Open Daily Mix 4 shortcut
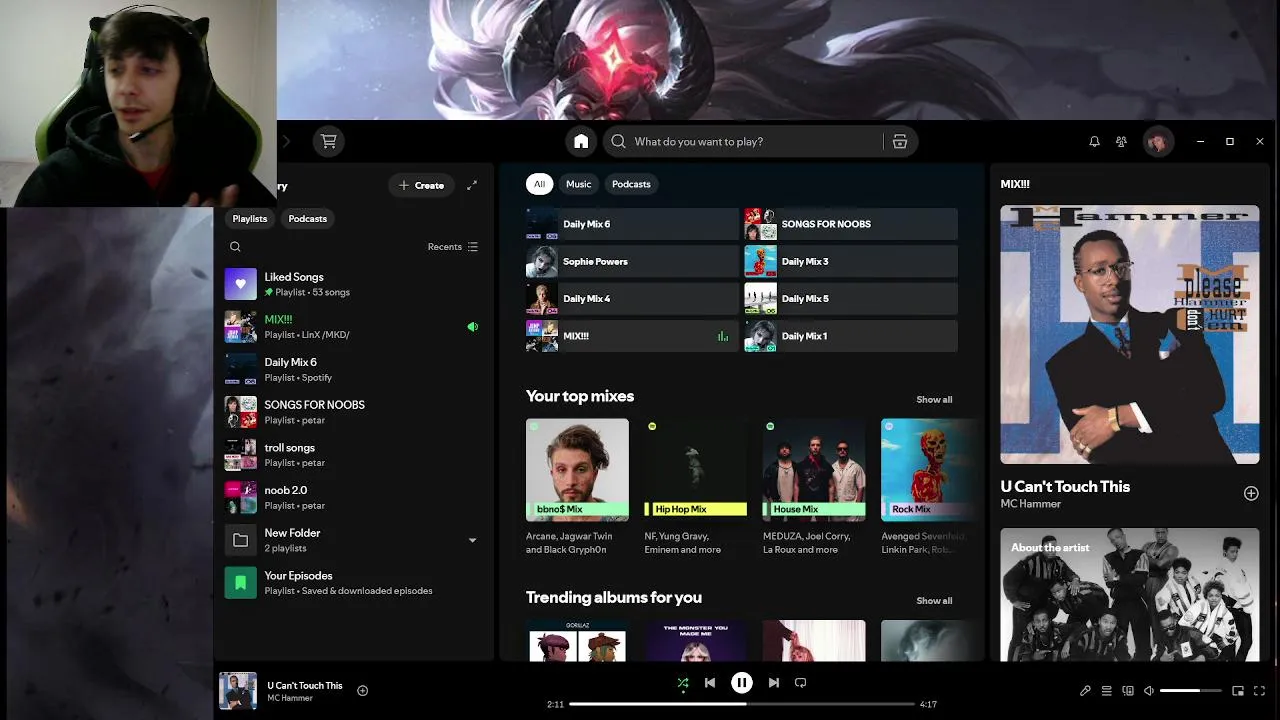The width and height of the screenshot is (1280, 720). (632, 298)
